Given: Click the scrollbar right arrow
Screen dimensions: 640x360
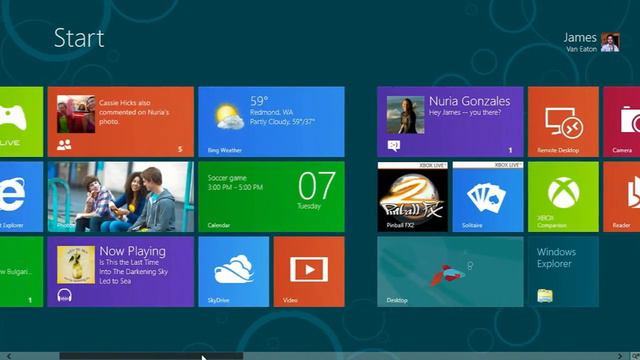Looking at the screenshot, I should [x=620, y=356].
